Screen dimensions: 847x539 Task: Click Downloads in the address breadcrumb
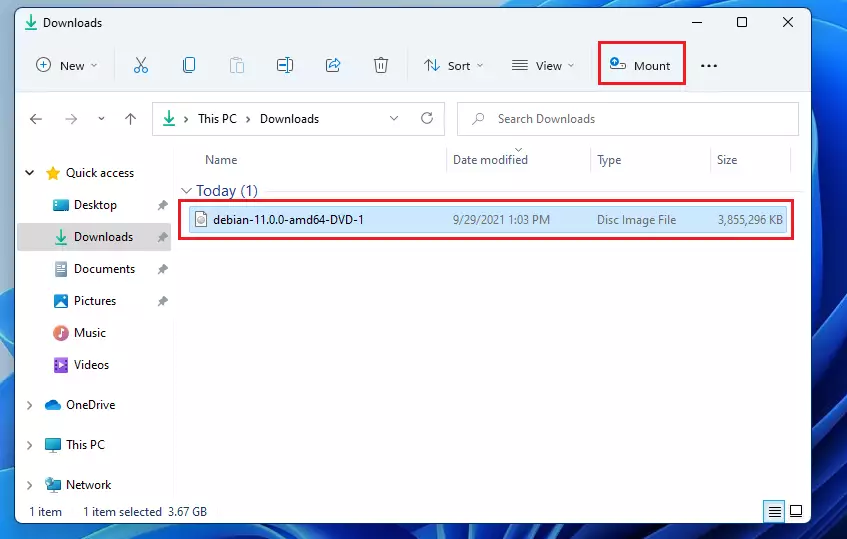pos(290,119)
